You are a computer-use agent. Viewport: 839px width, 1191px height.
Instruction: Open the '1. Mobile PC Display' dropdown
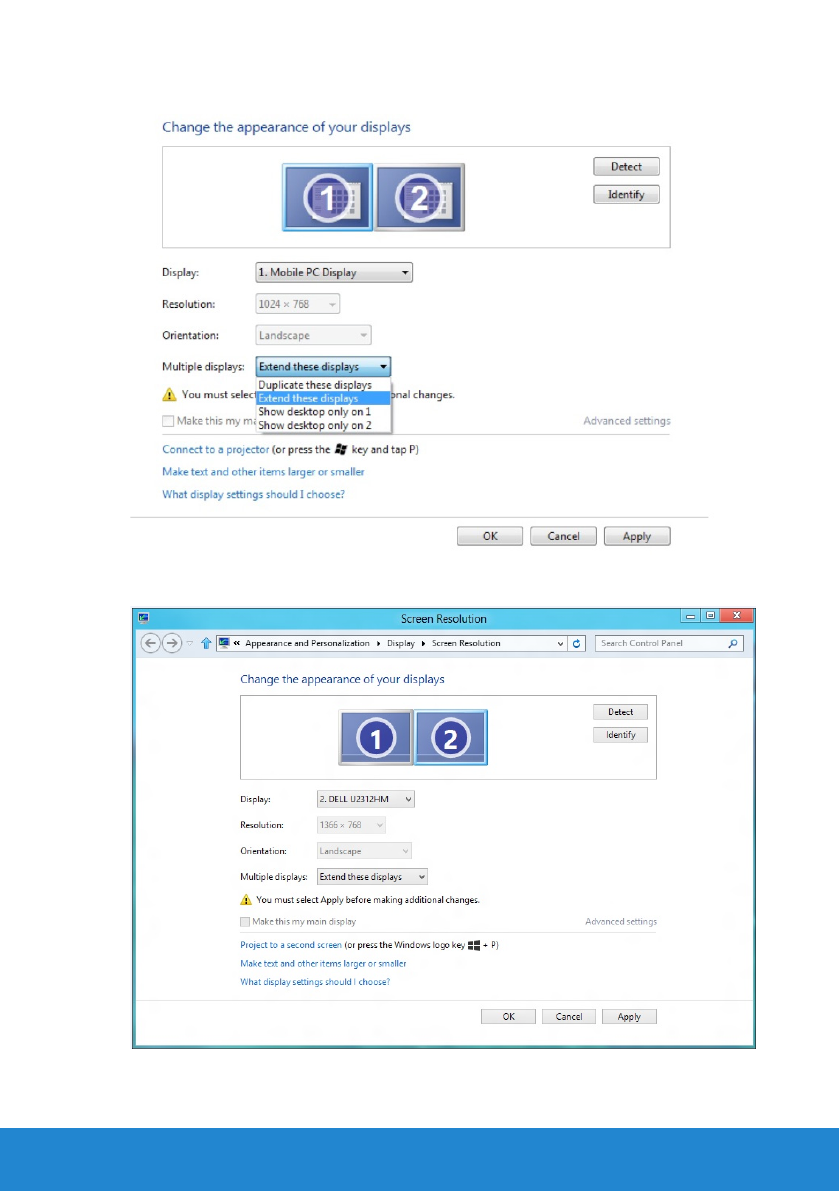click(x=334, y=273)
